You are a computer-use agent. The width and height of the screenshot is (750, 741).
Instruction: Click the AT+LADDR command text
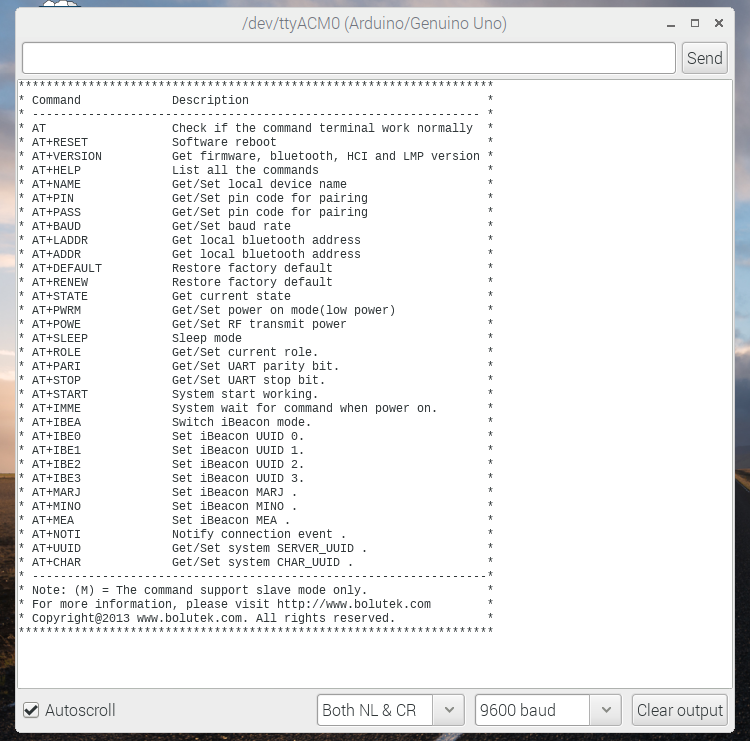[60, 240]
